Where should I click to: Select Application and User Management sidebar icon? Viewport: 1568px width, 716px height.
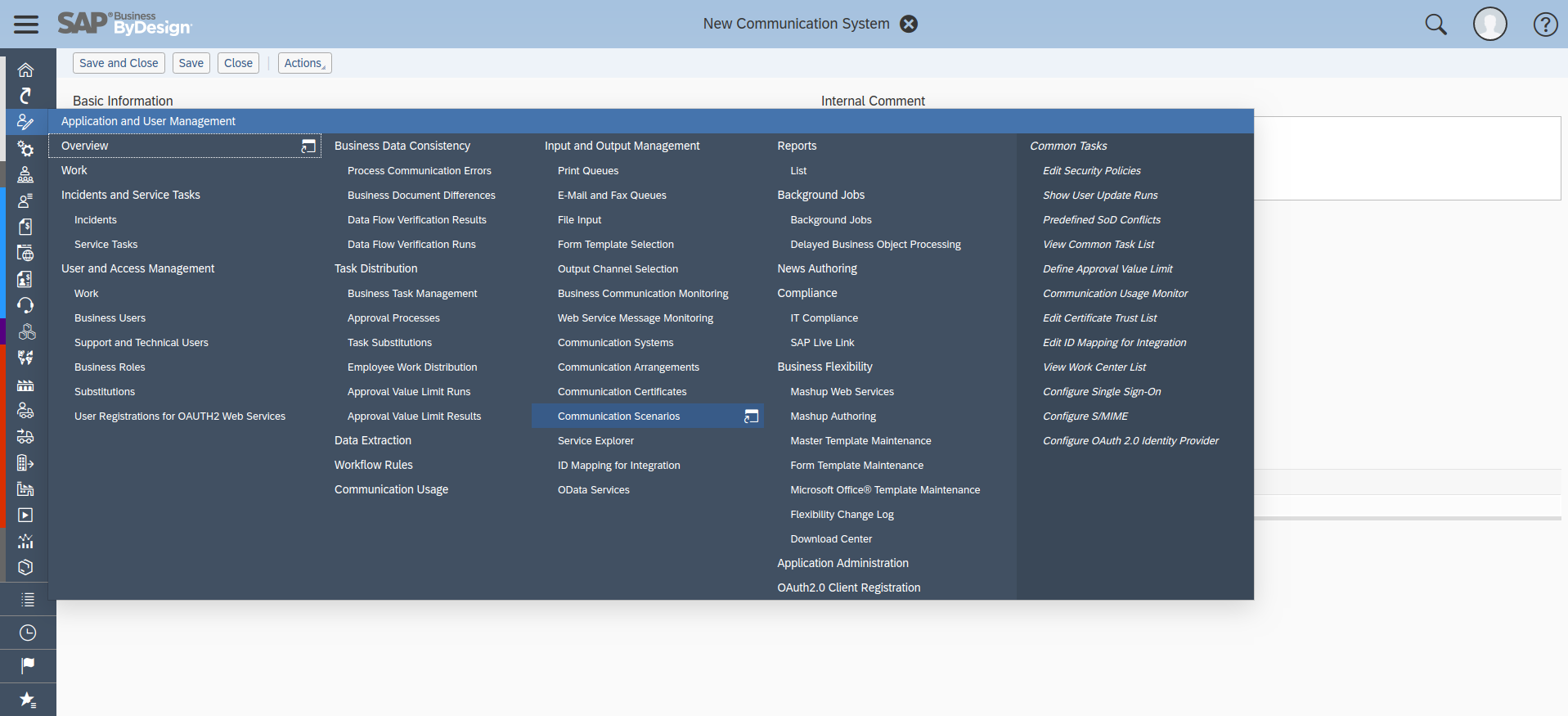(x=26, y=122)
